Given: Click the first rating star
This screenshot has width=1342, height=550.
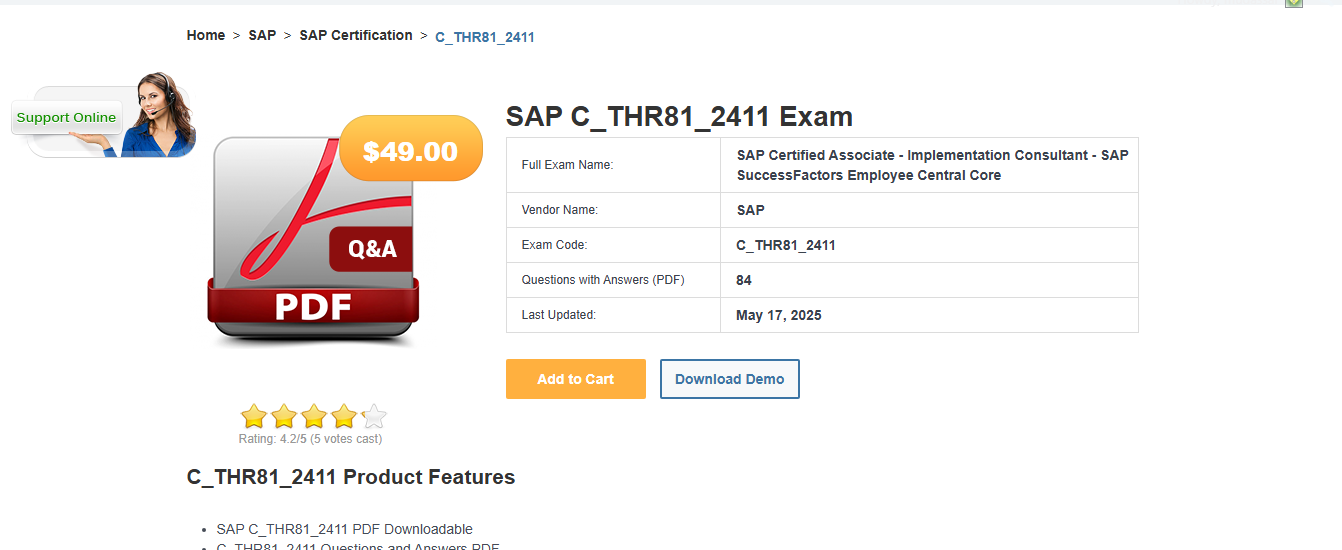Looking at the screenshot, I should pos(254,416).
